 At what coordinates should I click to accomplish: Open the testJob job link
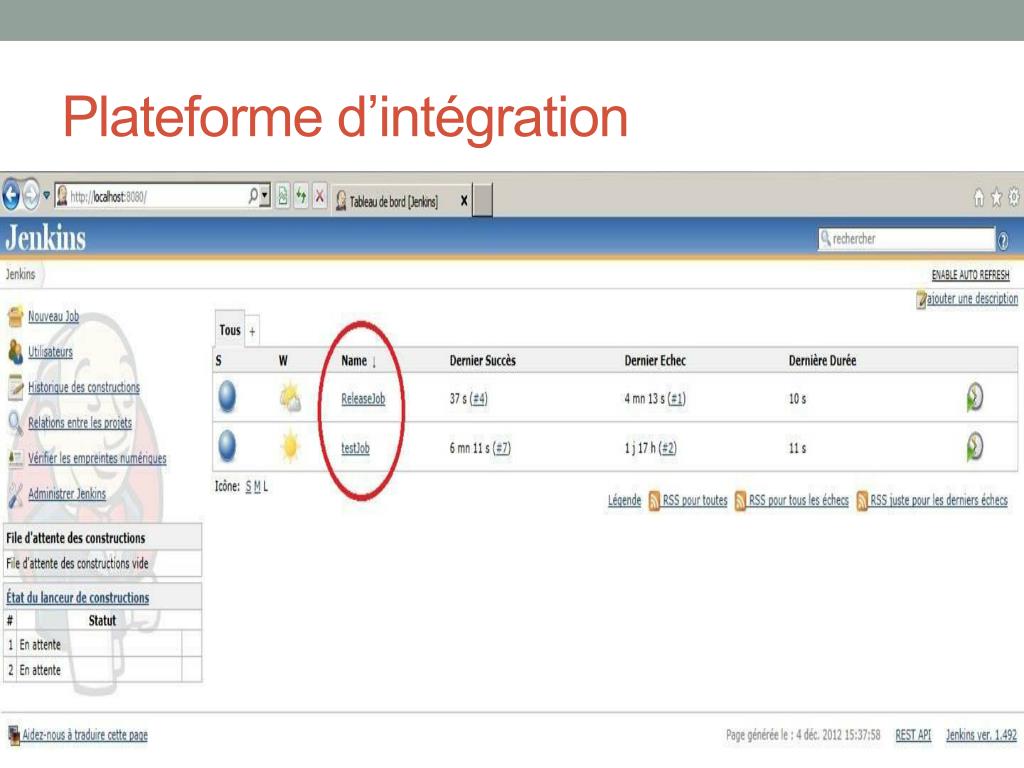tap(355, 448)
